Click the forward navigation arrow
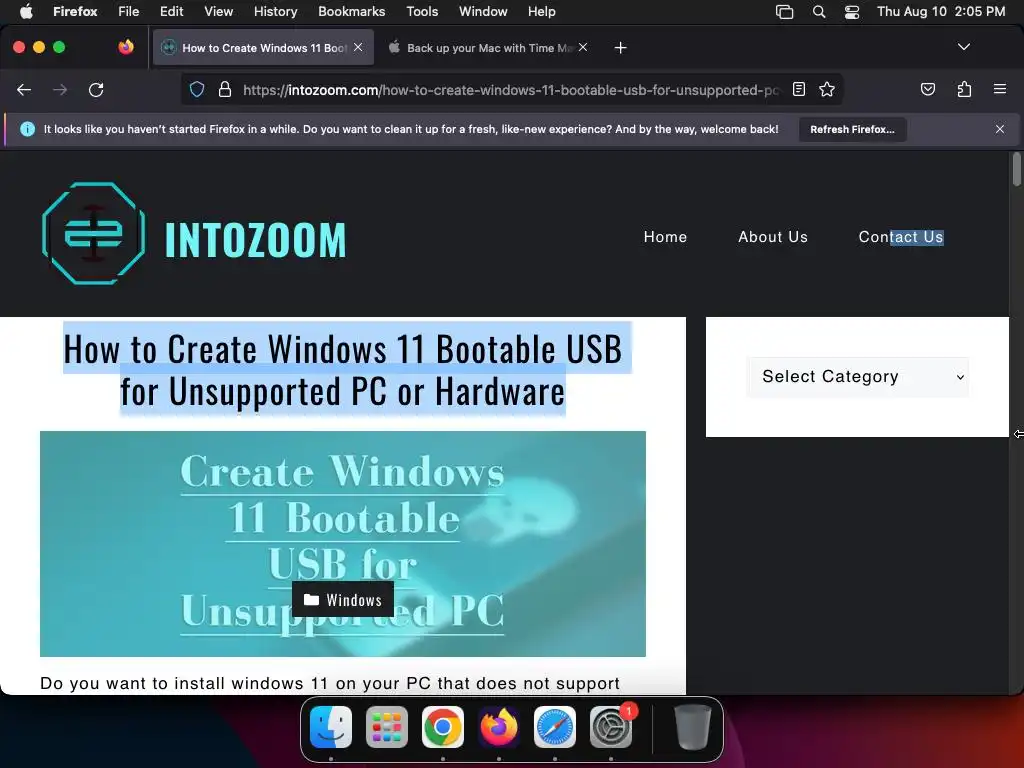 (60, 90)
